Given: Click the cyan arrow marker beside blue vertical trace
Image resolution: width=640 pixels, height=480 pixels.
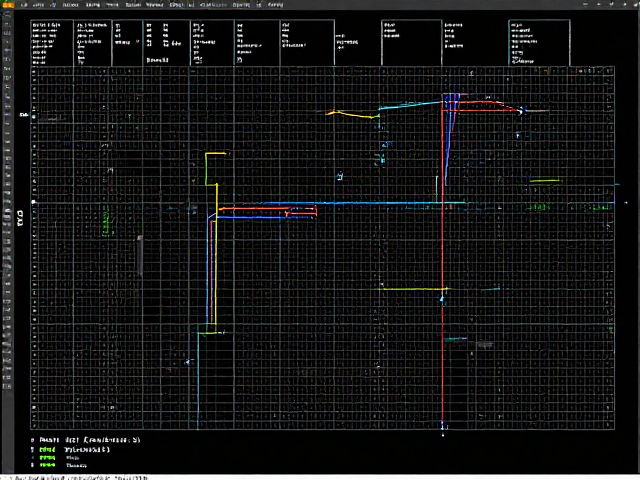Looking at the screenshot, I should coord(188,362).
